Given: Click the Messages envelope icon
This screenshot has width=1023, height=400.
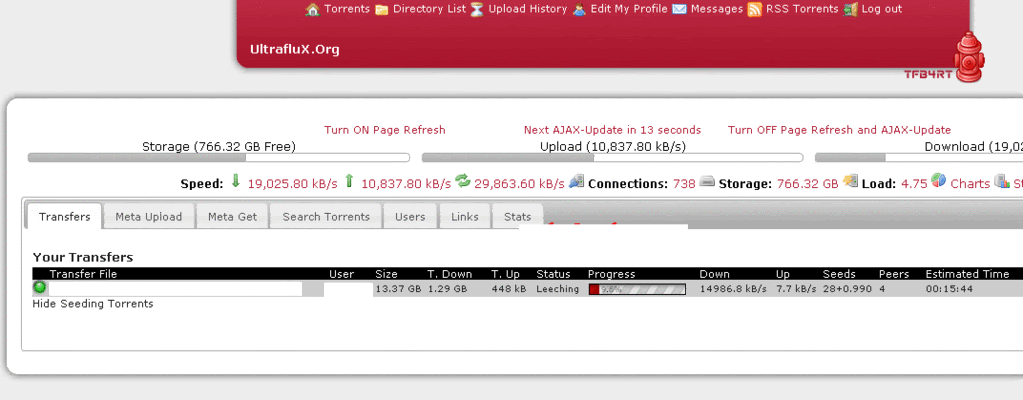Looking at the screenshot, I should point(679,9).
